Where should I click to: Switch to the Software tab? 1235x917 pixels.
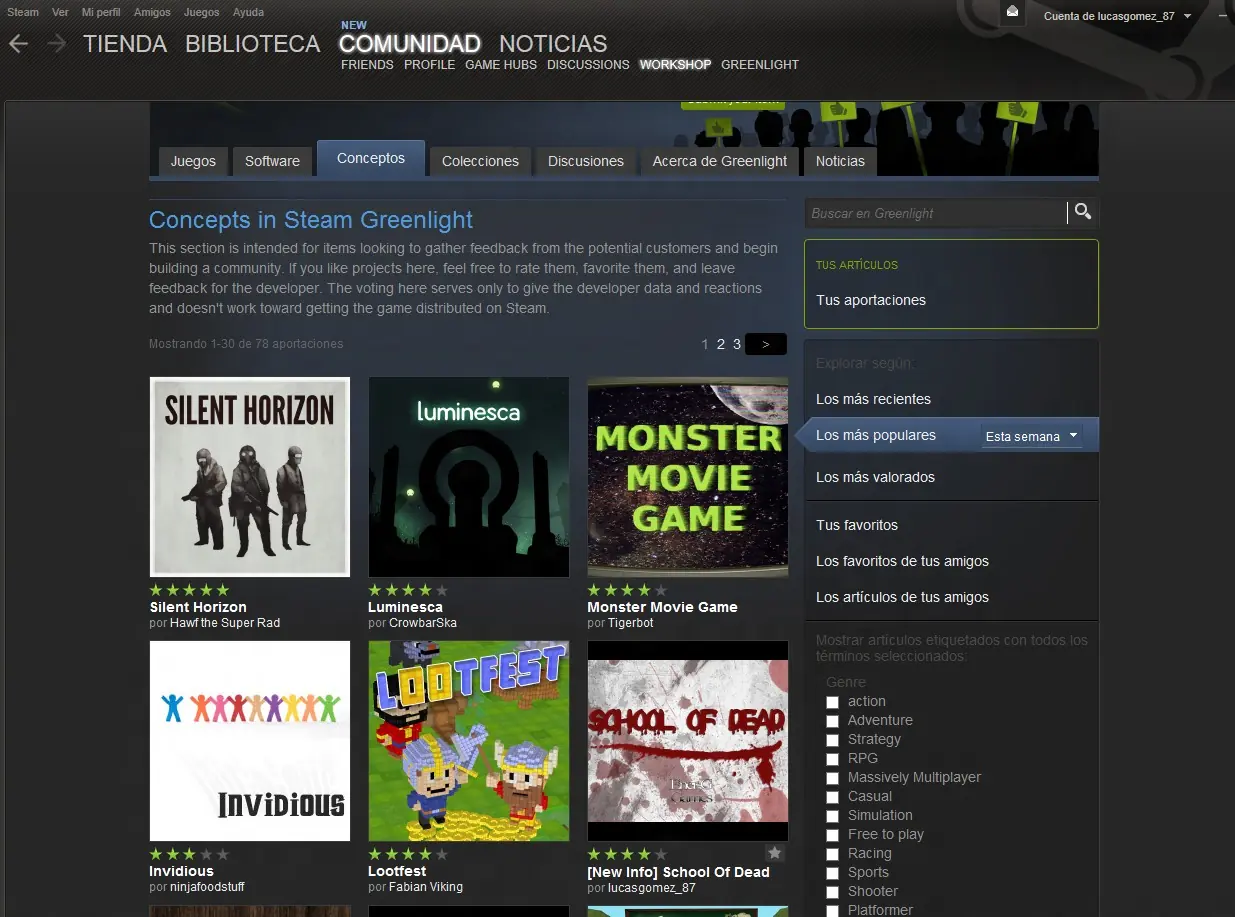[x=272, y=161]
